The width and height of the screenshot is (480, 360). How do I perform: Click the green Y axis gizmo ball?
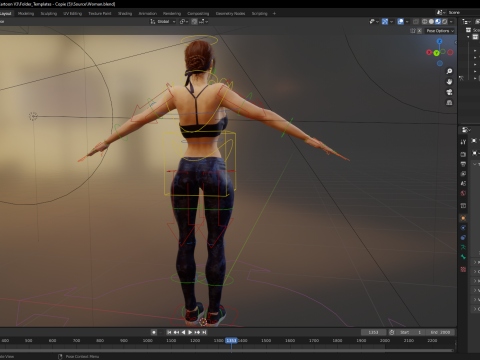[x=436, y=53]
